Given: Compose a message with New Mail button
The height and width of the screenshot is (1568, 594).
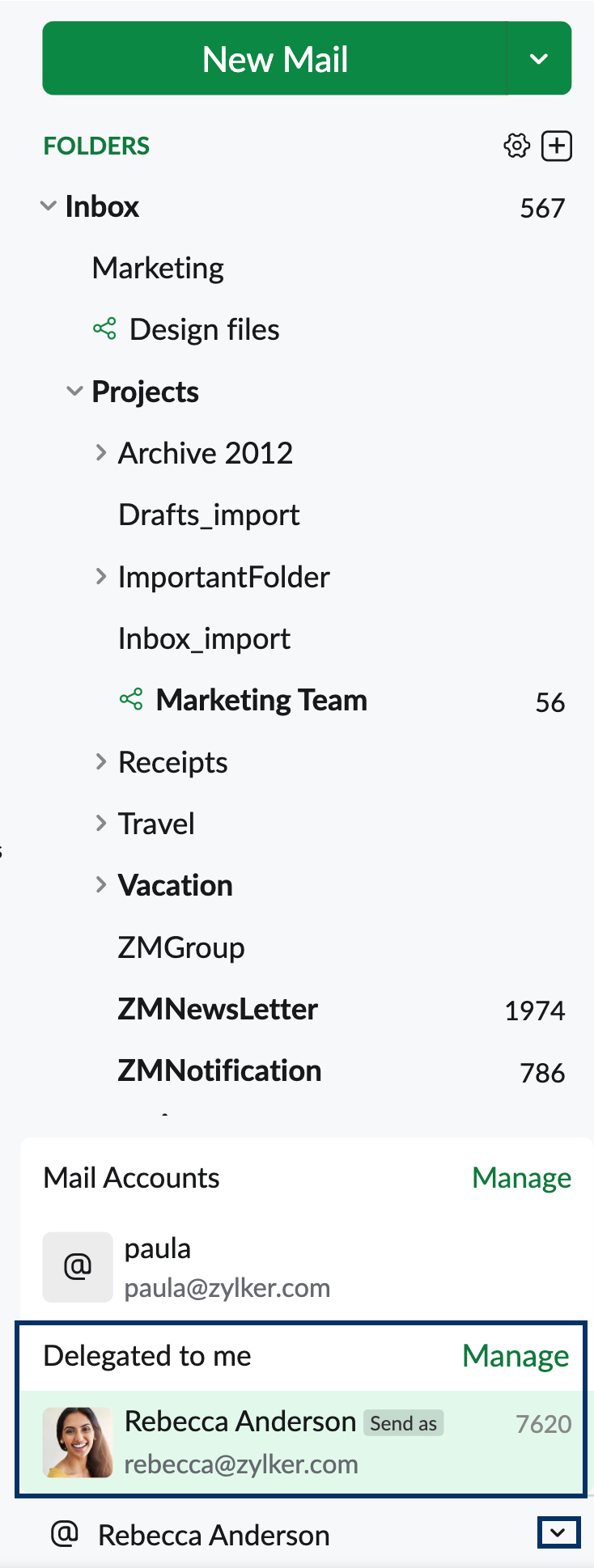Looking at the screenshot, I should (x=275, y=59).
